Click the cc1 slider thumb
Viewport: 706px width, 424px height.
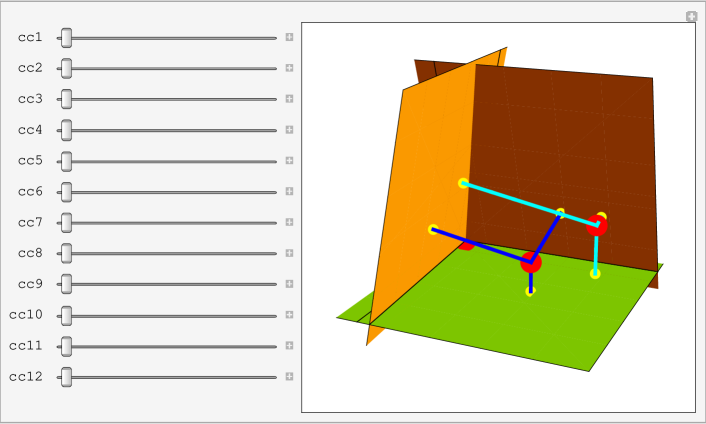(66, 38)
